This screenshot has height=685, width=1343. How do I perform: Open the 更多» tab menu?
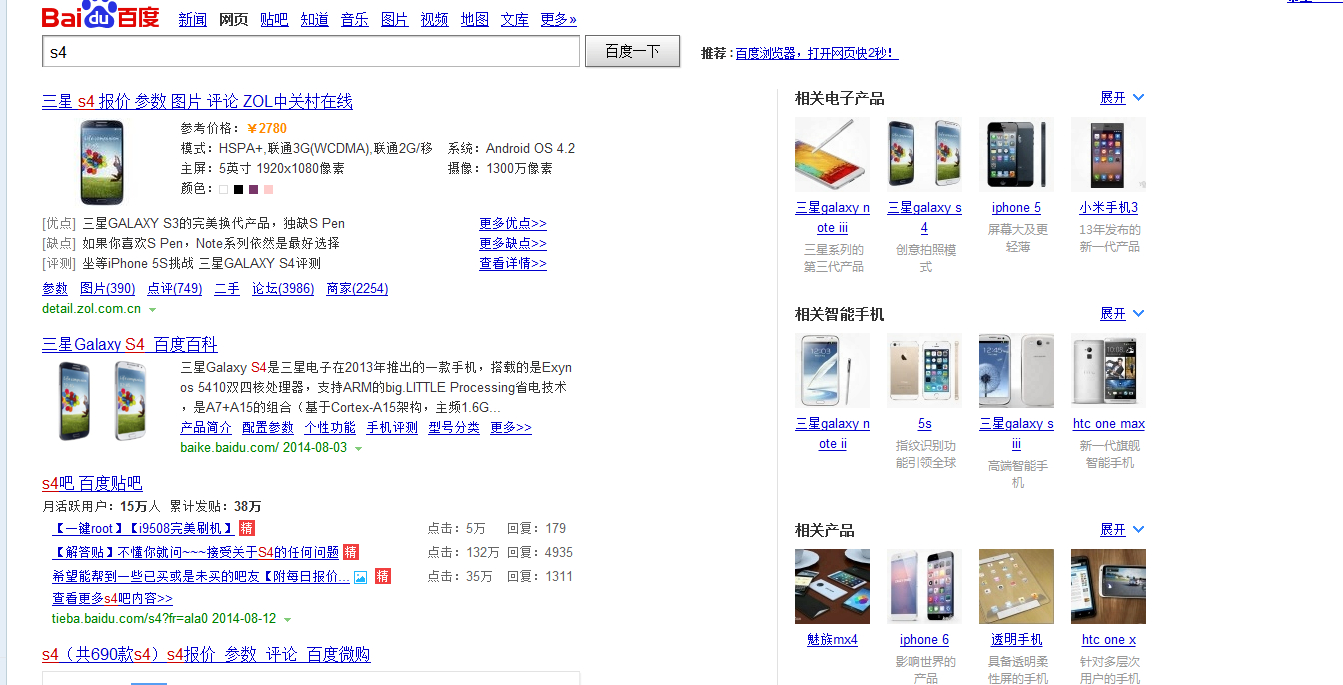pos(558,19)
